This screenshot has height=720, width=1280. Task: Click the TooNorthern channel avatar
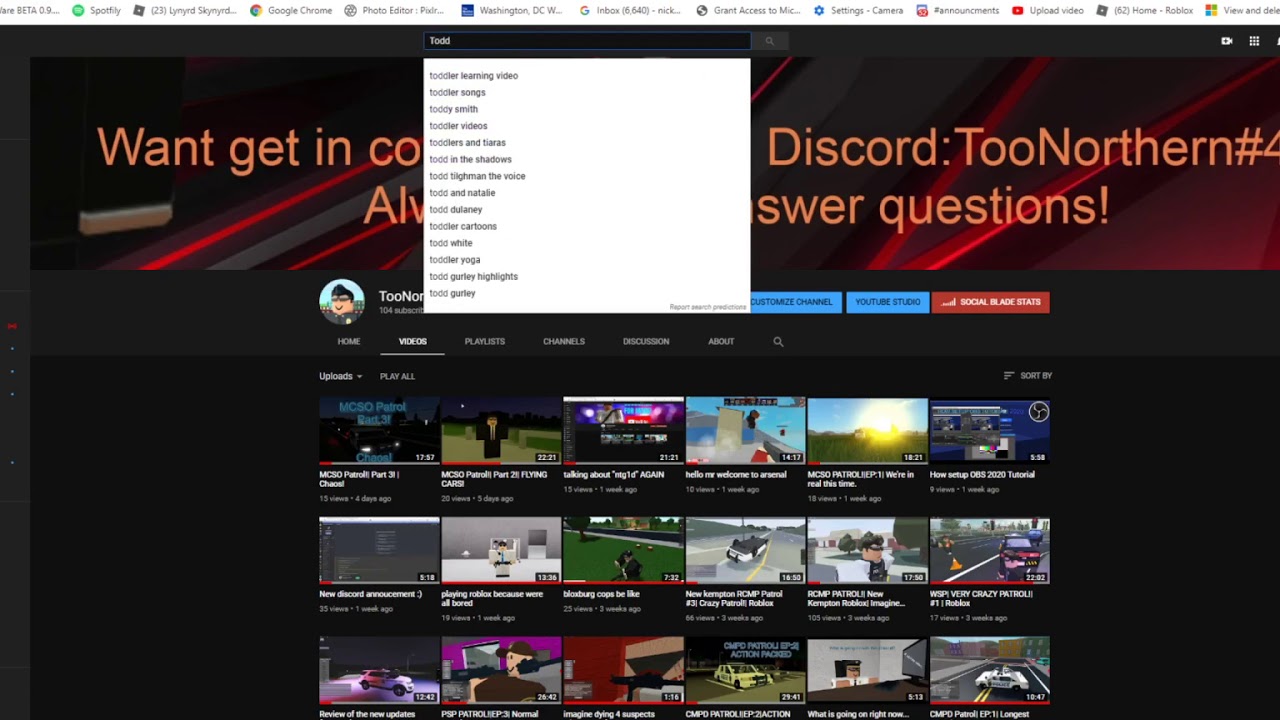(342, 301)
